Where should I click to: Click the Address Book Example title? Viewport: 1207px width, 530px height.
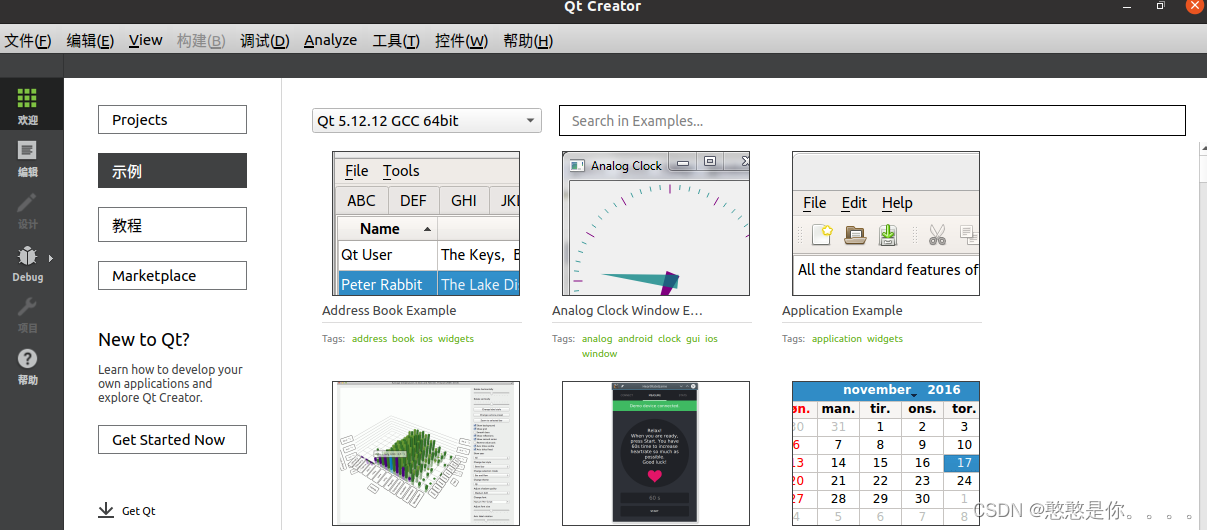coord(389,311)
